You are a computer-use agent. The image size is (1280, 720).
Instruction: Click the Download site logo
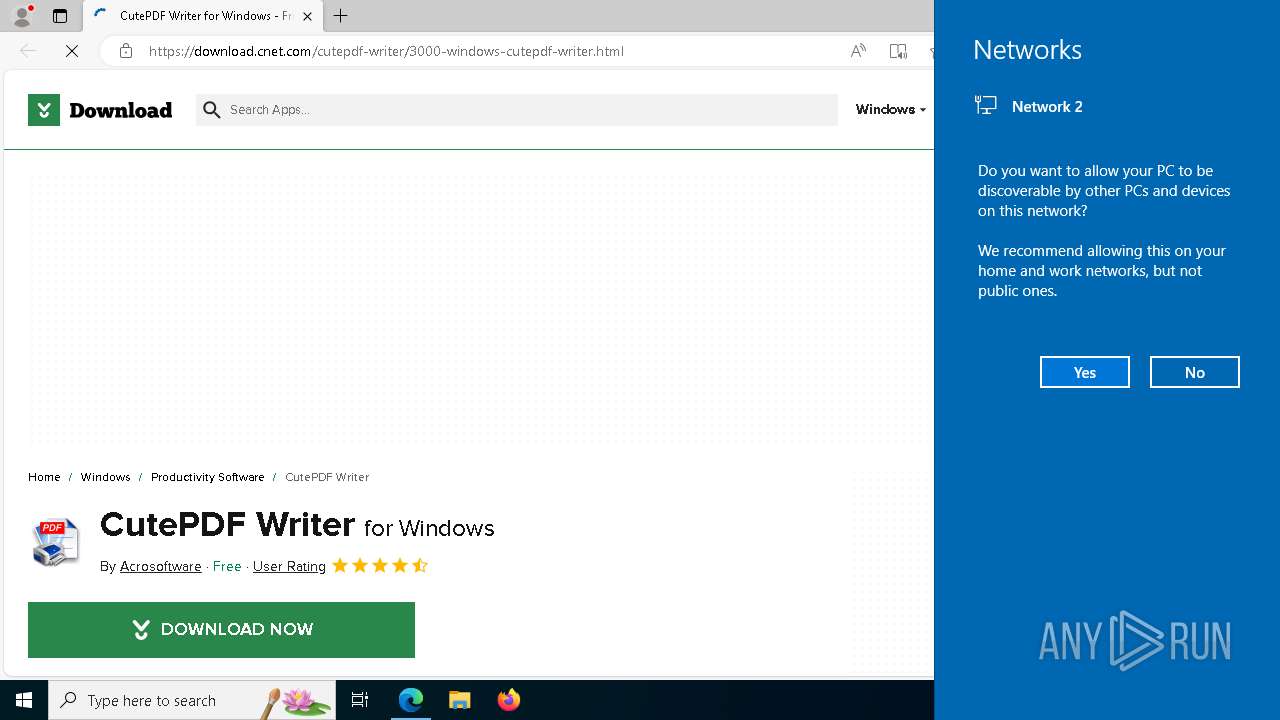100,110
